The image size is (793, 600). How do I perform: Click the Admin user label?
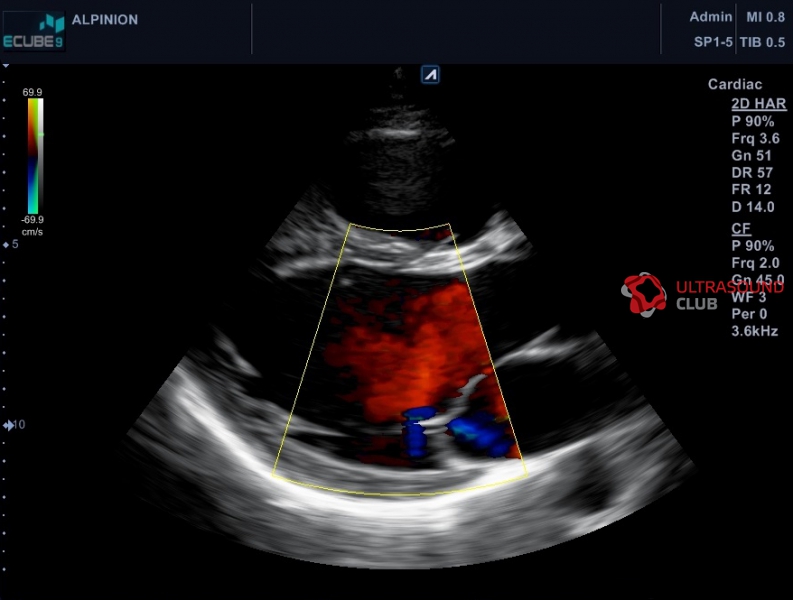pyautogui.click(x=711, y=17)
